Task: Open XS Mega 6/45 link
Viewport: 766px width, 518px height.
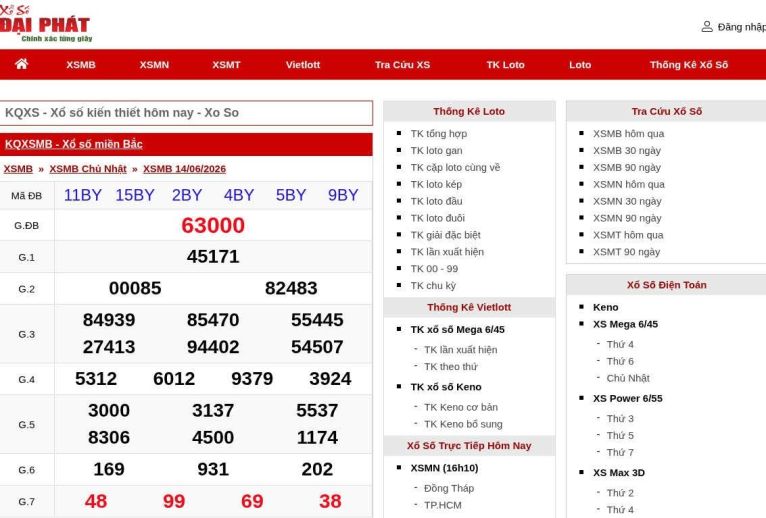Action: point(625,324)
